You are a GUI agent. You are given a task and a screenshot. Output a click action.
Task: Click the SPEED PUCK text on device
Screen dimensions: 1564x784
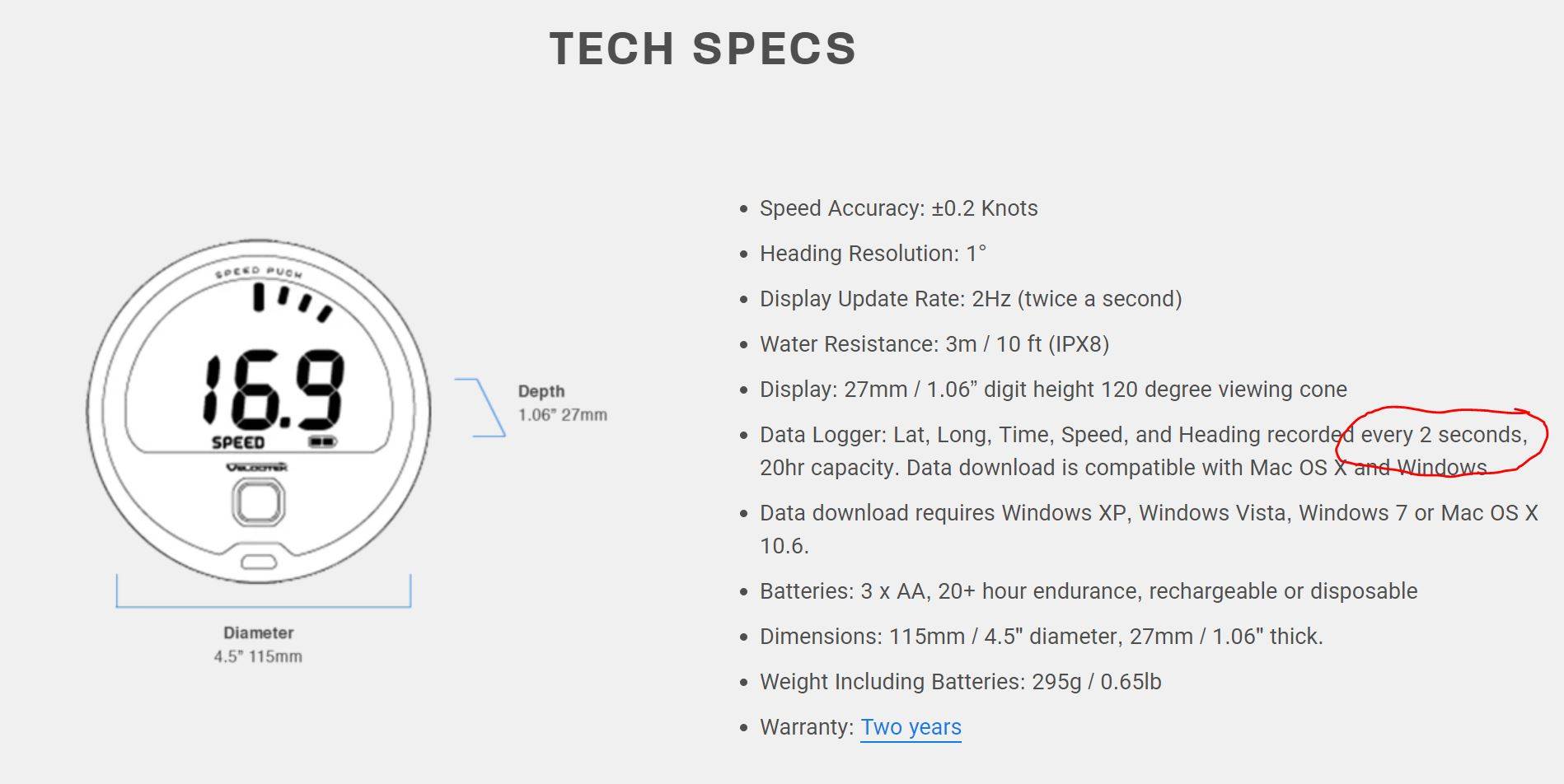pyautogui.click(x=259, y=272)
